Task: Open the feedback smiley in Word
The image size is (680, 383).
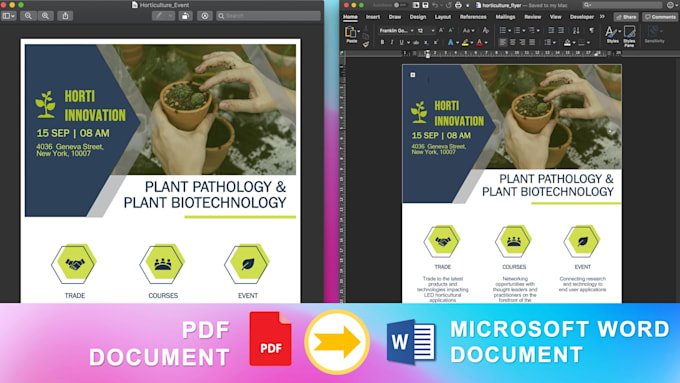Action: (x=670, y=5)
